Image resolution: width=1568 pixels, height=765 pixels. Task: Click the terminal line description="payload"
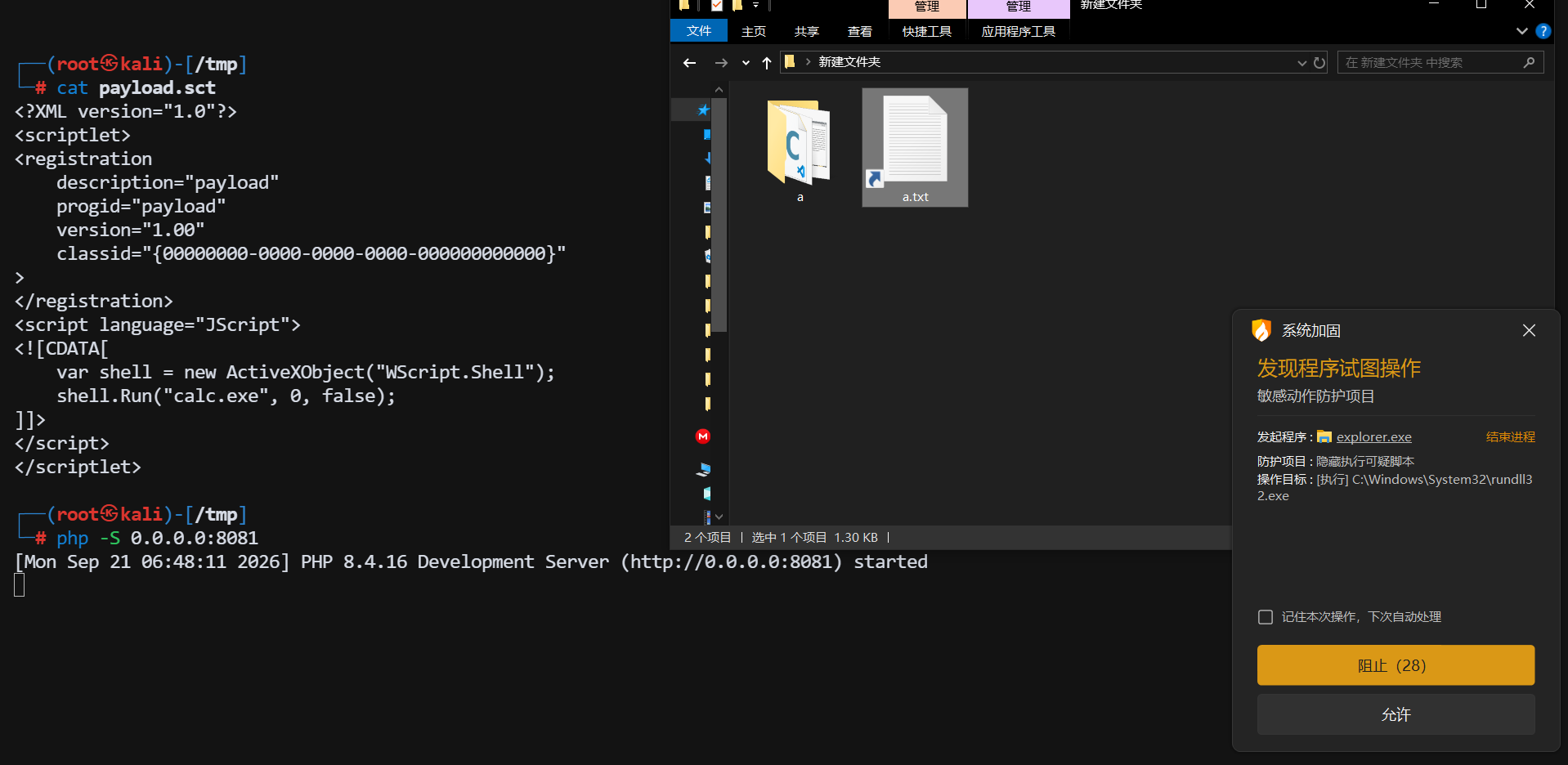168,183
